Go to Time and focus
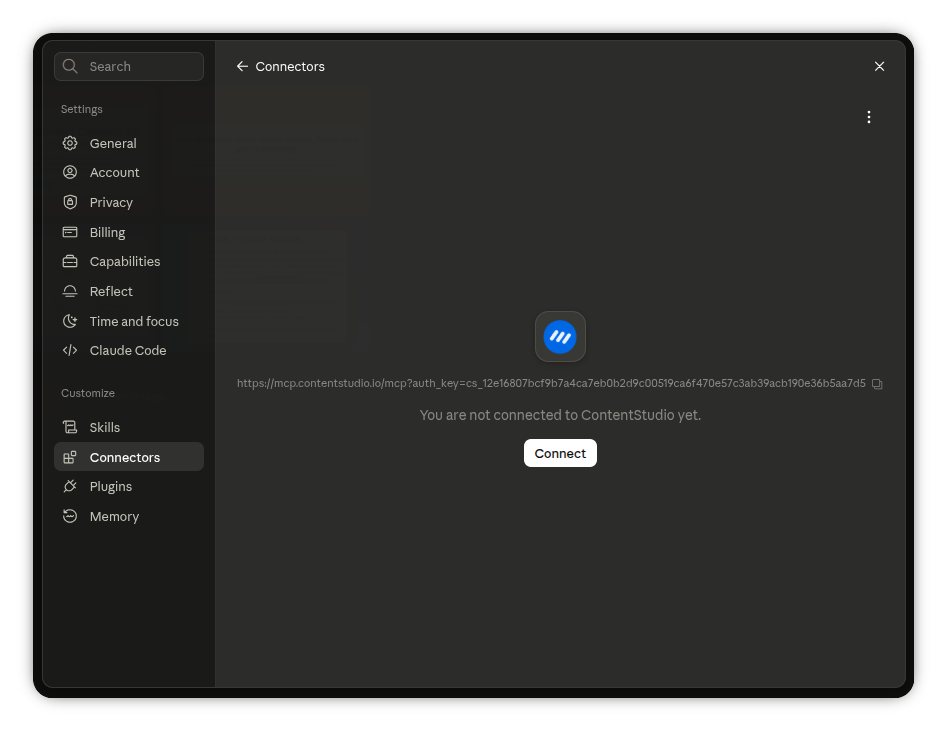Image resolution: width=947 pixels, height=731 pixels. (x=129, y=321)
